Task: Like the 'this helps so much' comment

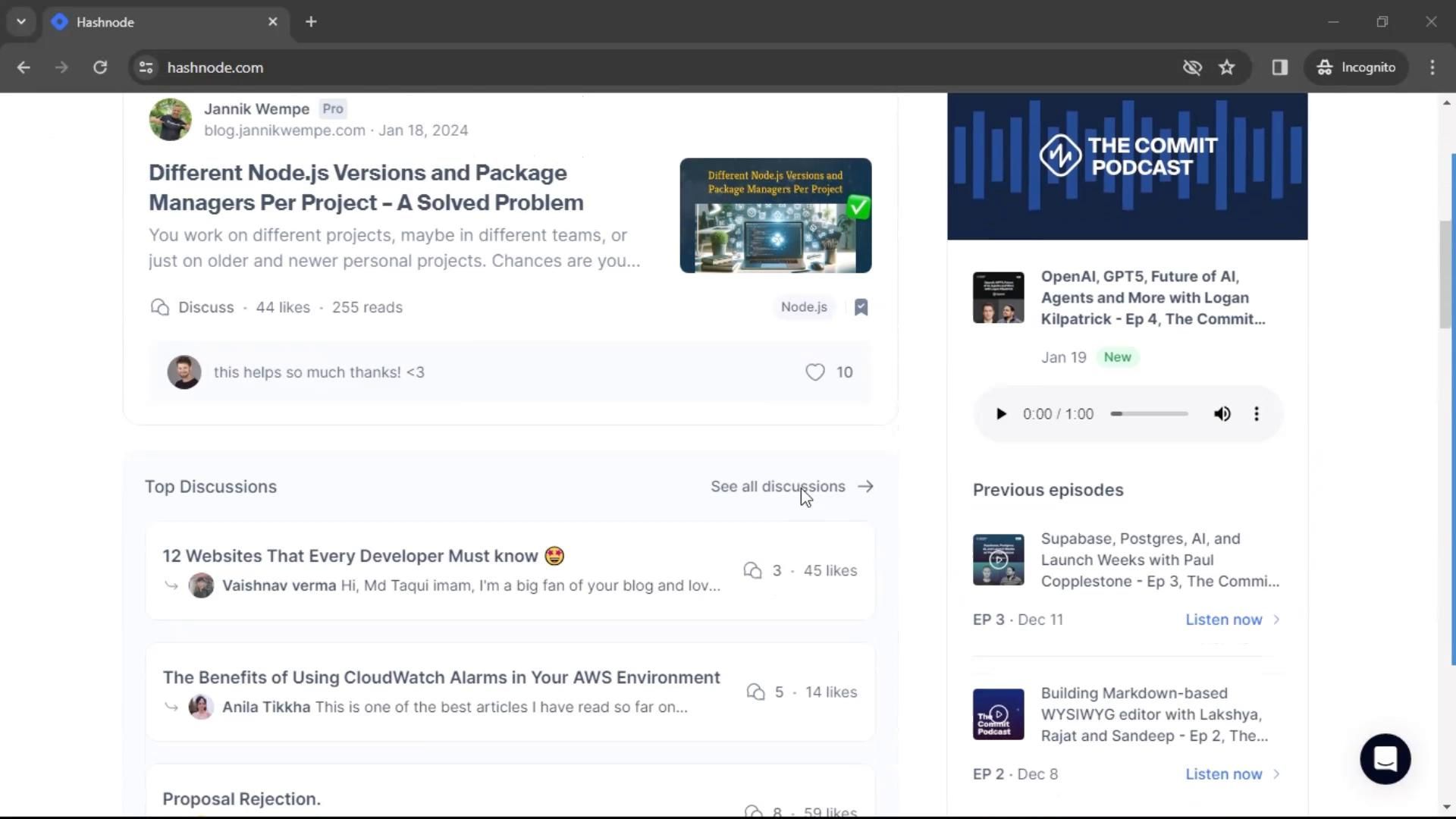Action: (x=815, y=372)
